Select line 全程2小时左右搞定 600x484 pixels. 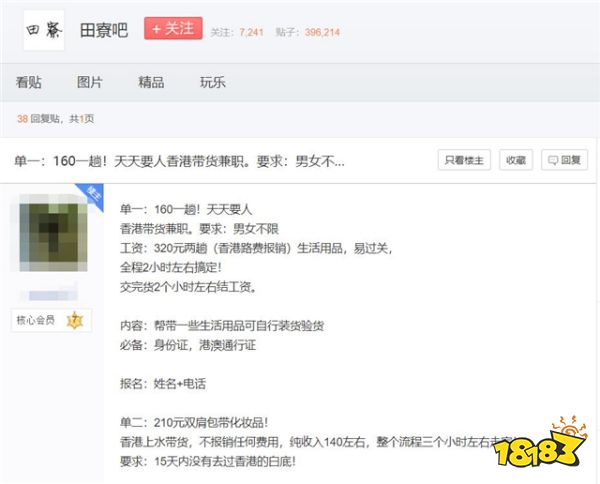171,267
